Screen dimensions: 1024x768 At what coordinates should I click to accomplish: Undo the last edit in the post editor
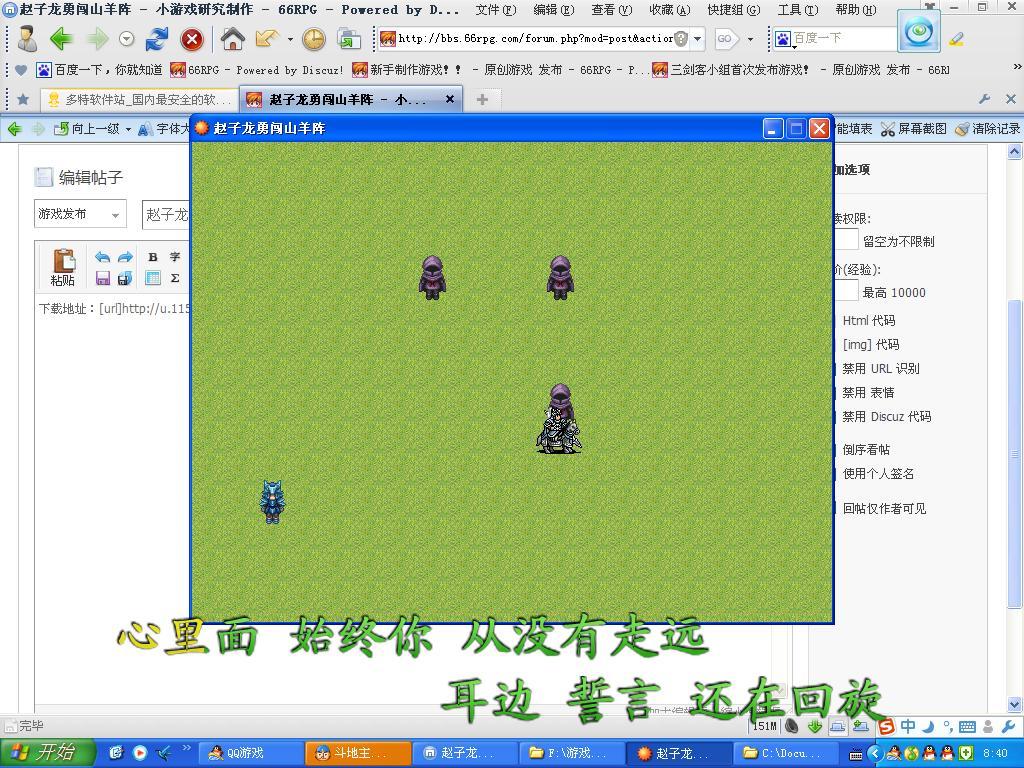(x=103, y=257)
